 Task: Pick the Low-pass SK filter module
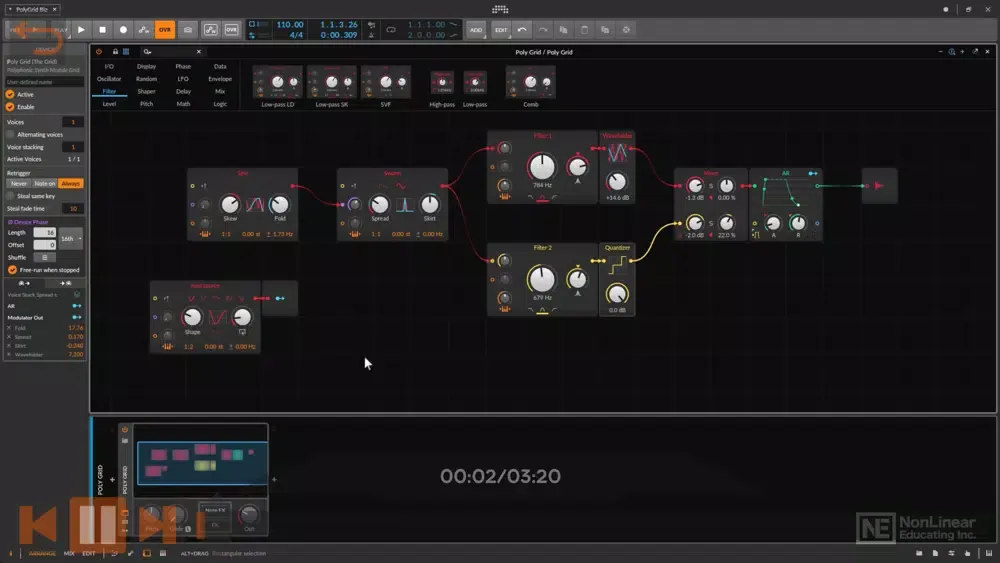(332, 85)
